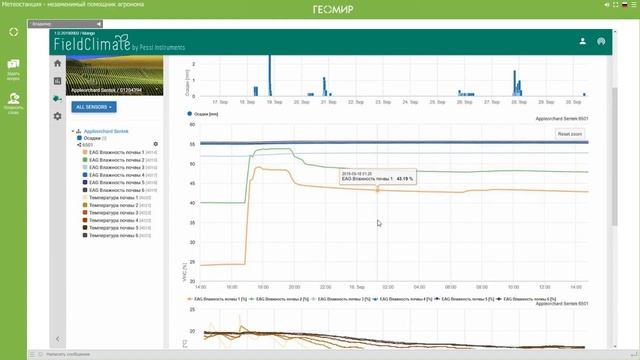Toggle EAG Влажность почвы 4 sensor
This screenshot has width=640, height=360.
click(85, 175)
